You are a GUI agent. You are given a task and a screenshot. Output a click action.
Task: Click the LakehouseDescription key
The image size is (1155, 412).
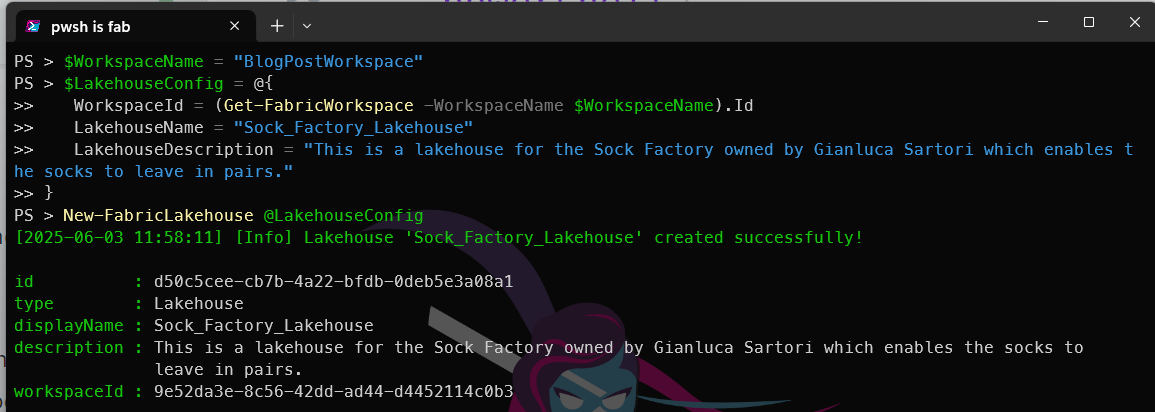pos(173,150)
